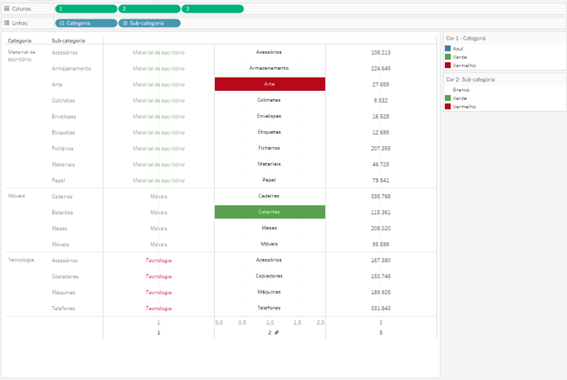The image size is (567, 380).
Task: Select the Sub-categoria pill on the Linhas shelf
Action: (x=149, y=23)
